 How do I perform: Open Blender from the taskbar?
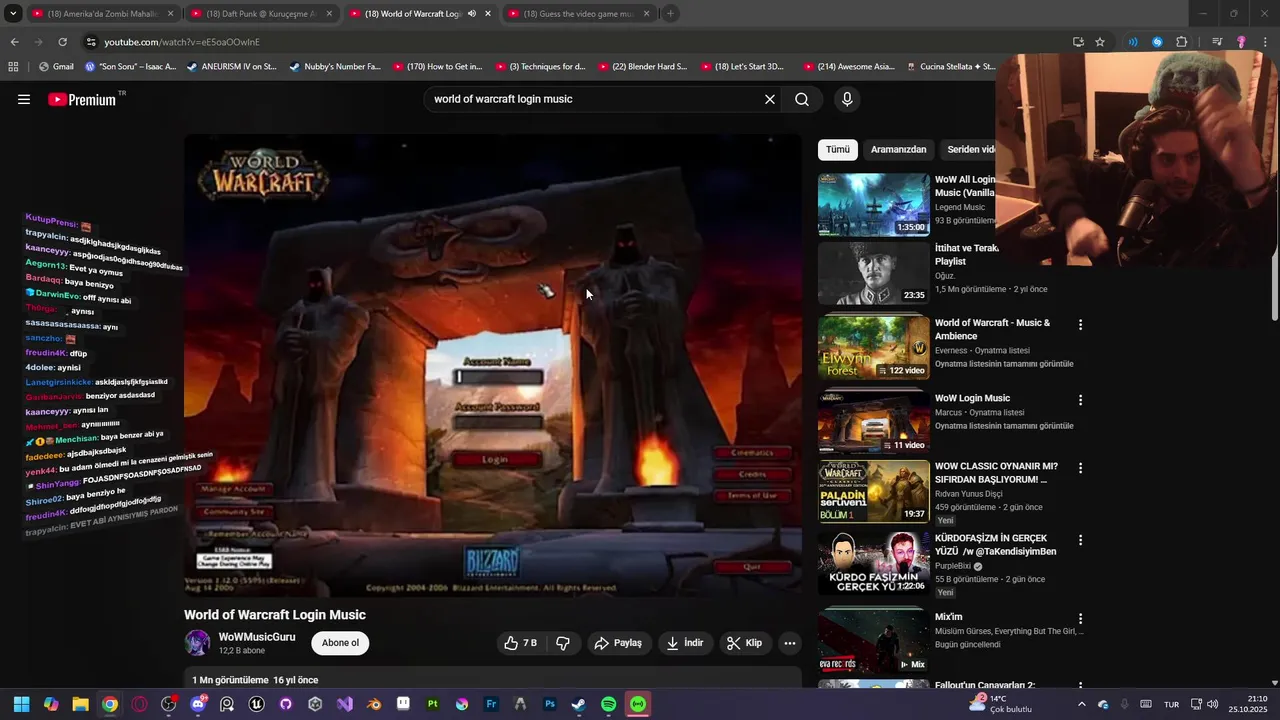click(x=374, y=704)
